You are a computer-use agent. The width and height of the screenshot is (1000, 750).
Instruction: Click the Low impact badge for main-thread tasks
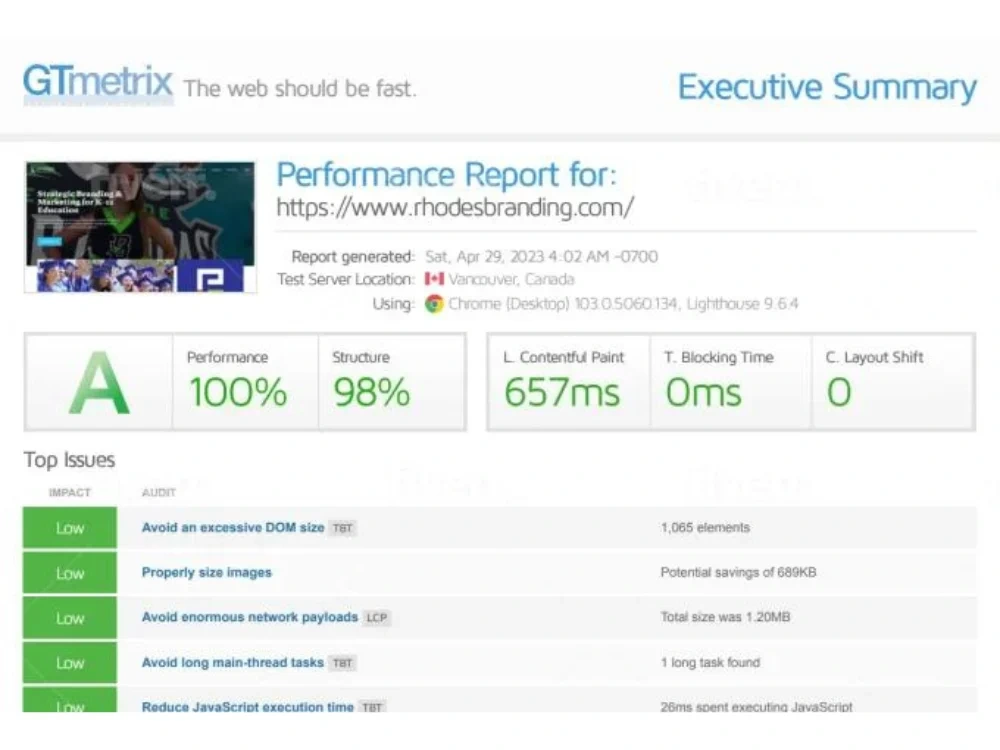click(x=70, y=663)
